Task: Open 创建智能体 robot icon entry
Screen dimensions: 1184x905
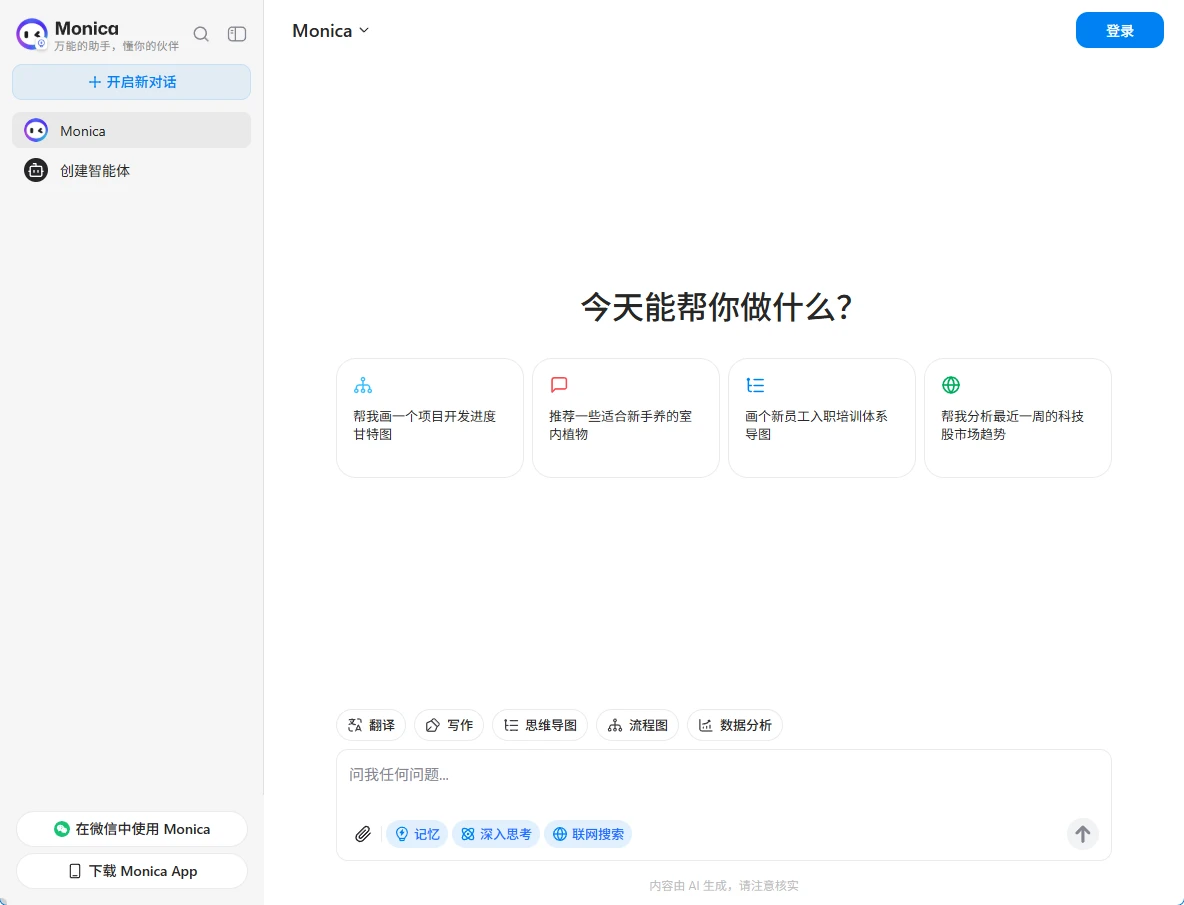Action: tap(36, 171)
